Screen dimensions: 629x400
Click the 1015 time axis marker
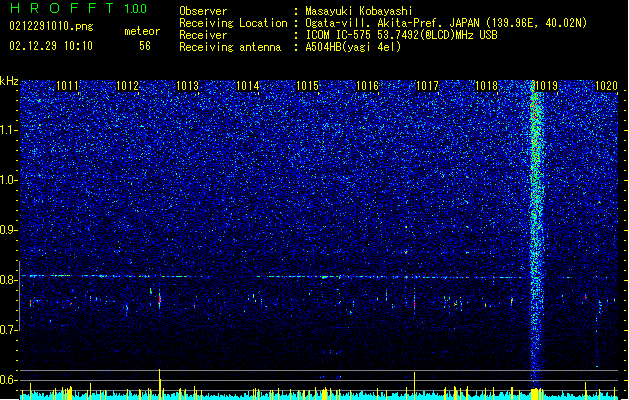tap(307, 86)
